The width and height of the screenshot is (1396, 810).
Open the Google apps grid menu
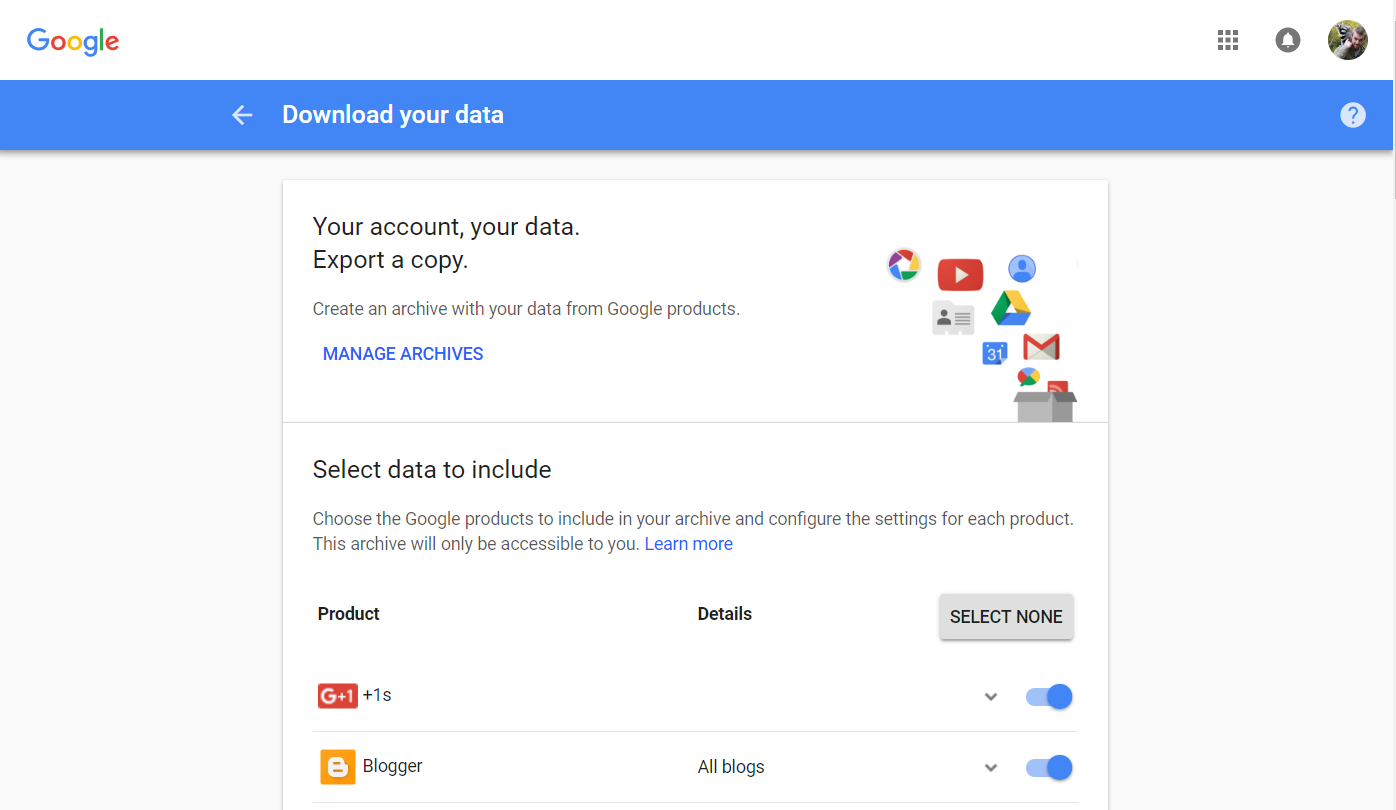(x=1227, y=40)
